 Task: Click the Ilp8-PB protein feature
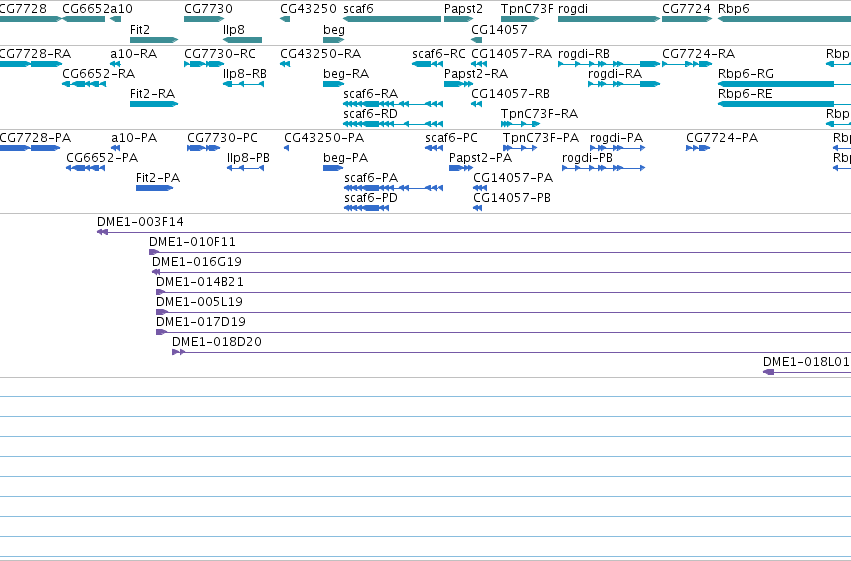(245, 168)
